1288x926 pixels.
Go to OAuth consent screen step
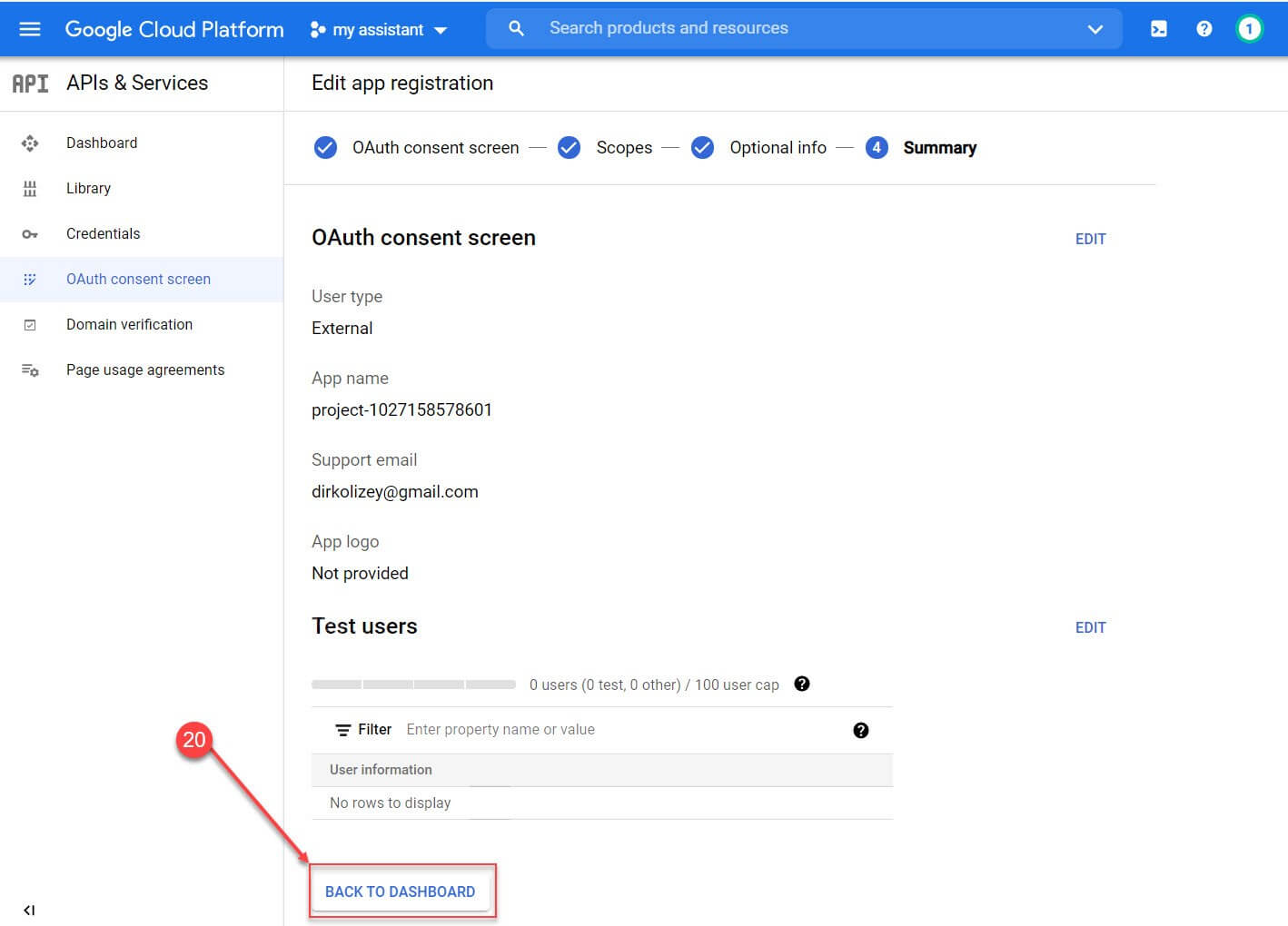pos(435,147)
